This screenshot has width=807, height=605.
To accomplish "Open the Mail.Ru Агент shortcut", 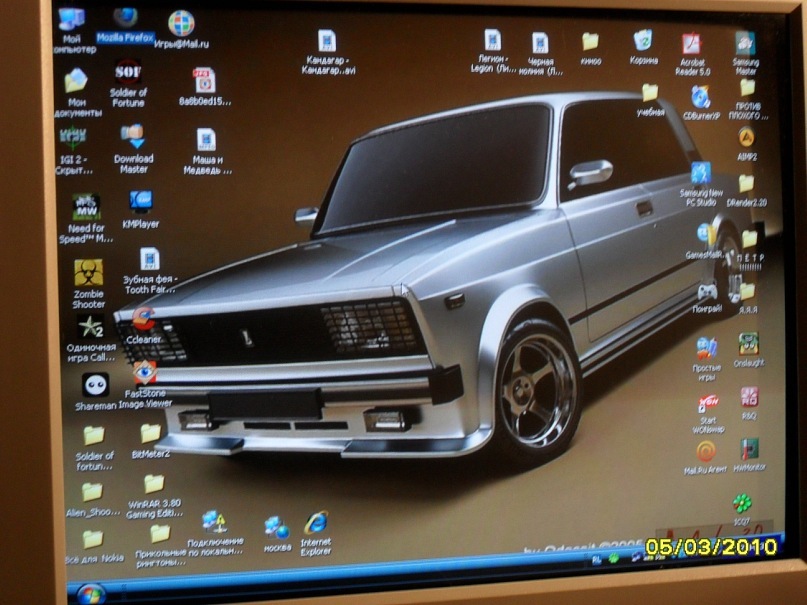I will pos(706,451).
